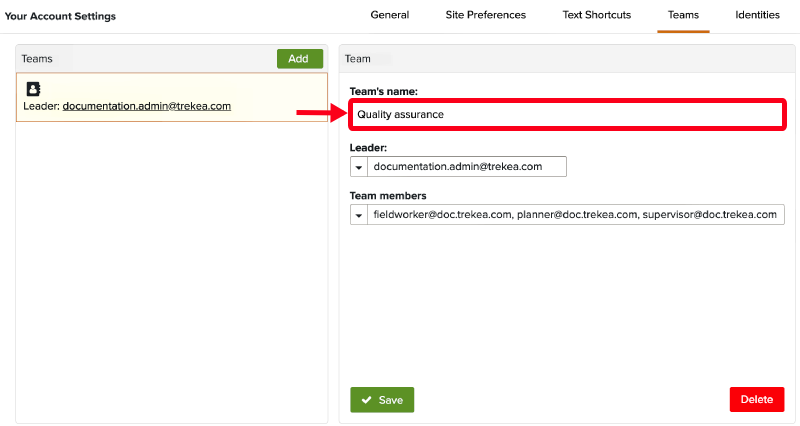Click the checkmark icon on the Save button
Screen dimensions: 800x426
(x=366, y=400)
